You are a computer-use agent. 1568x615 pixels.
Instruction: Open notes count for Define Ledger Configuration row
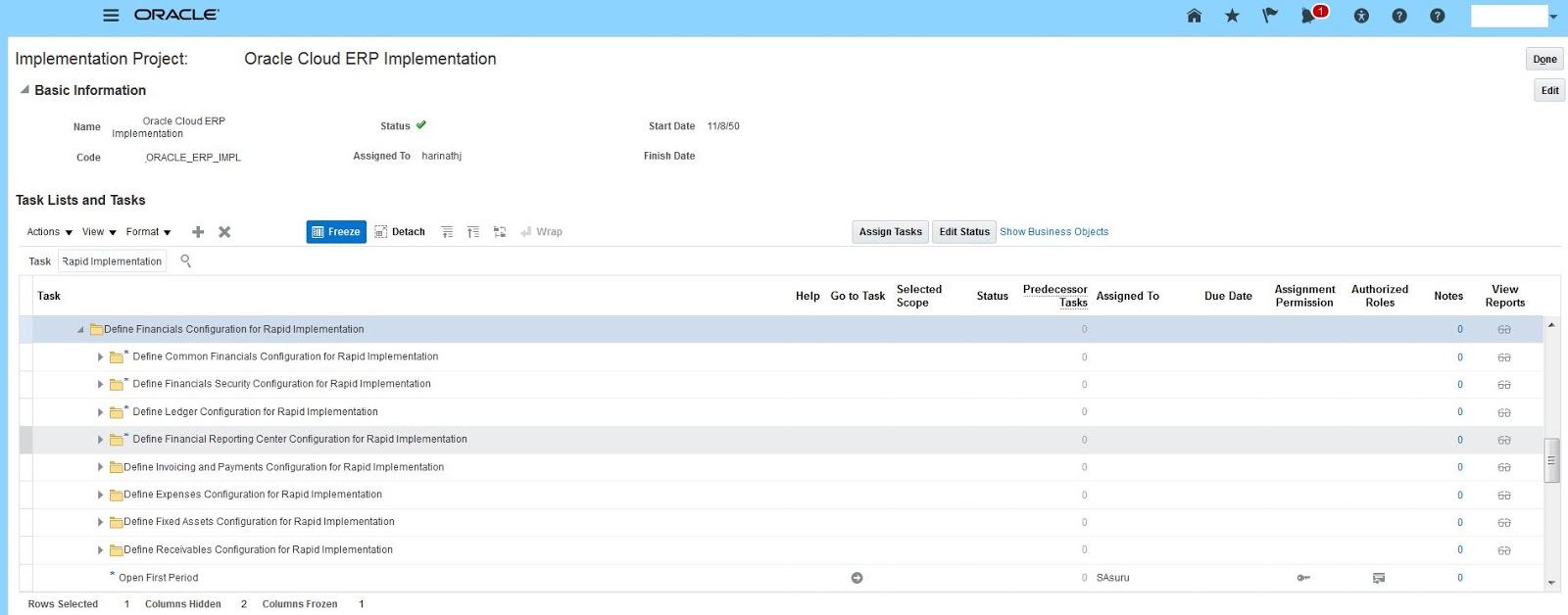tap(1459, 412)
